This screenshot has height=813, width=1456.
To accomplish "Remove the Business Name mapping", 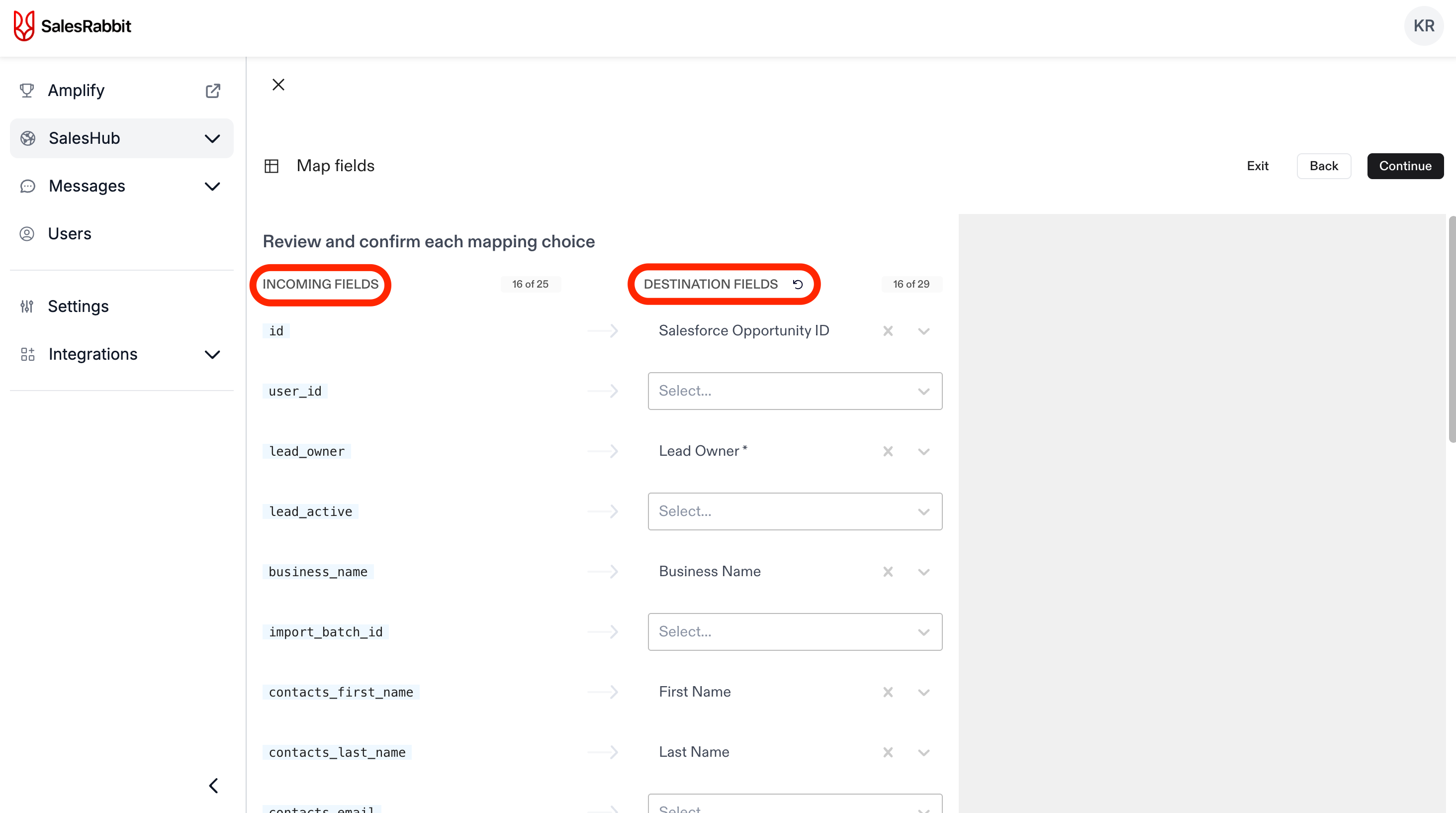I will (x=888, y=572).
